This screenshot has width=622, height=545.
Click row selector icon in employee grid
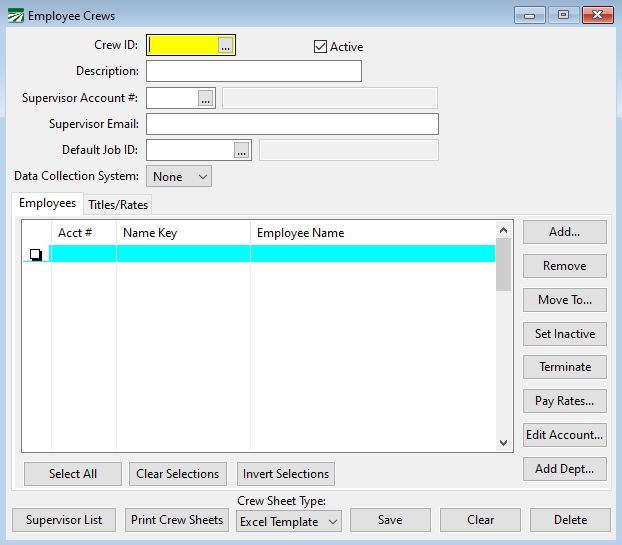(36, 254)
